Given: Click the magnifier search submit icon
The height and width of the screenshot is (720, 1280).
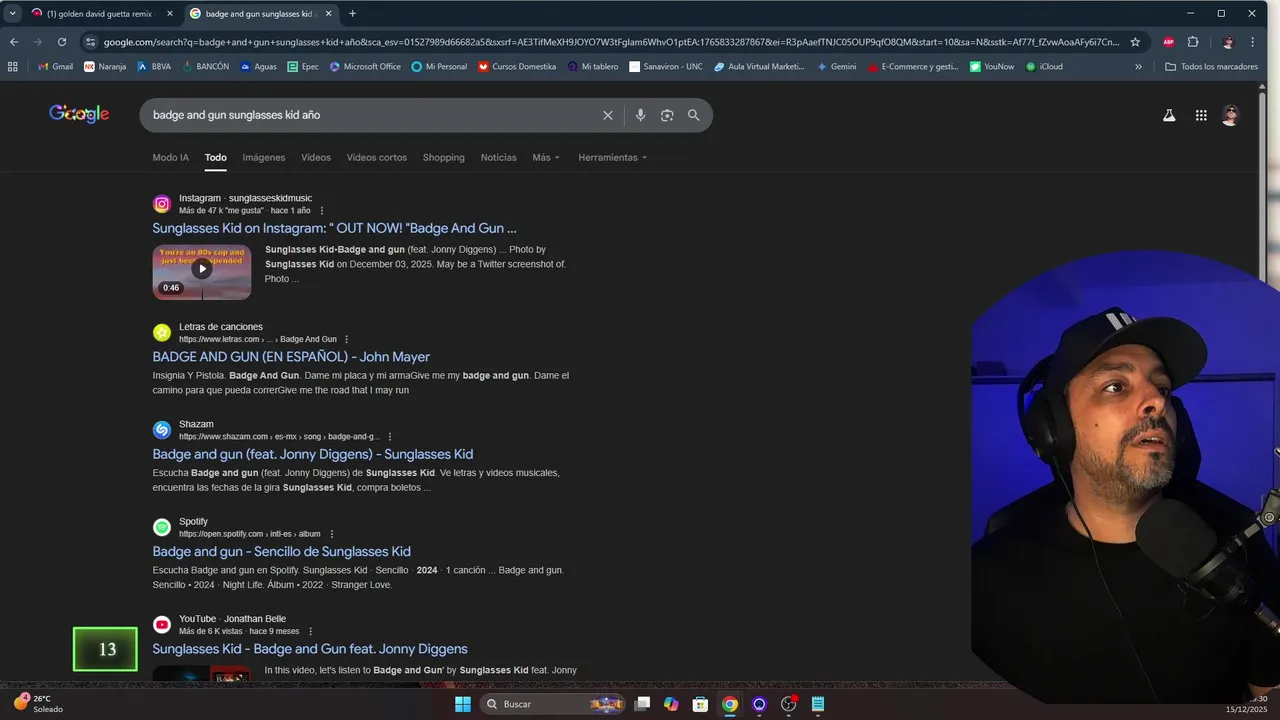Looking at the screenshot, I should click(x=693, y=115).
